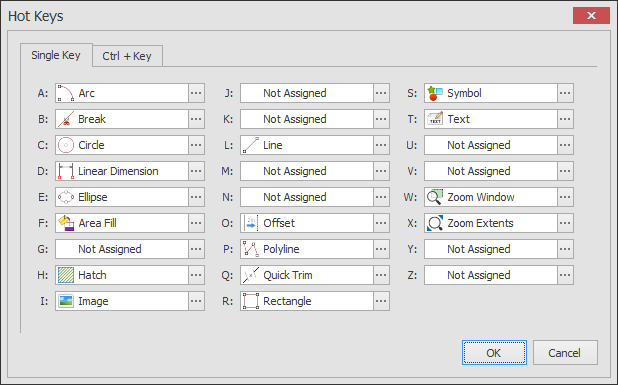Click the Arc tool icon for key A
Viewport: 618px width, 385px height.
tap(66, 93)
